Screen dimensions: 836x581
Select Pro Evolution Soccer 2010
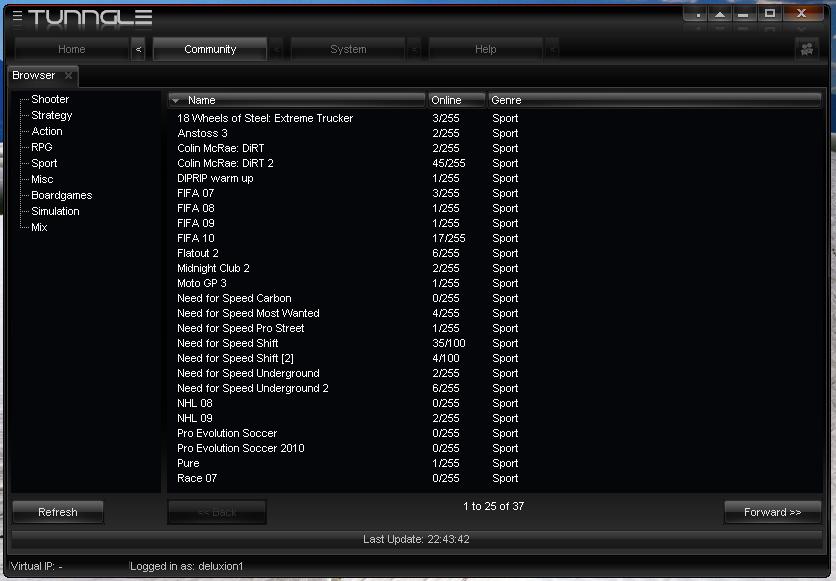pos(495,448)
